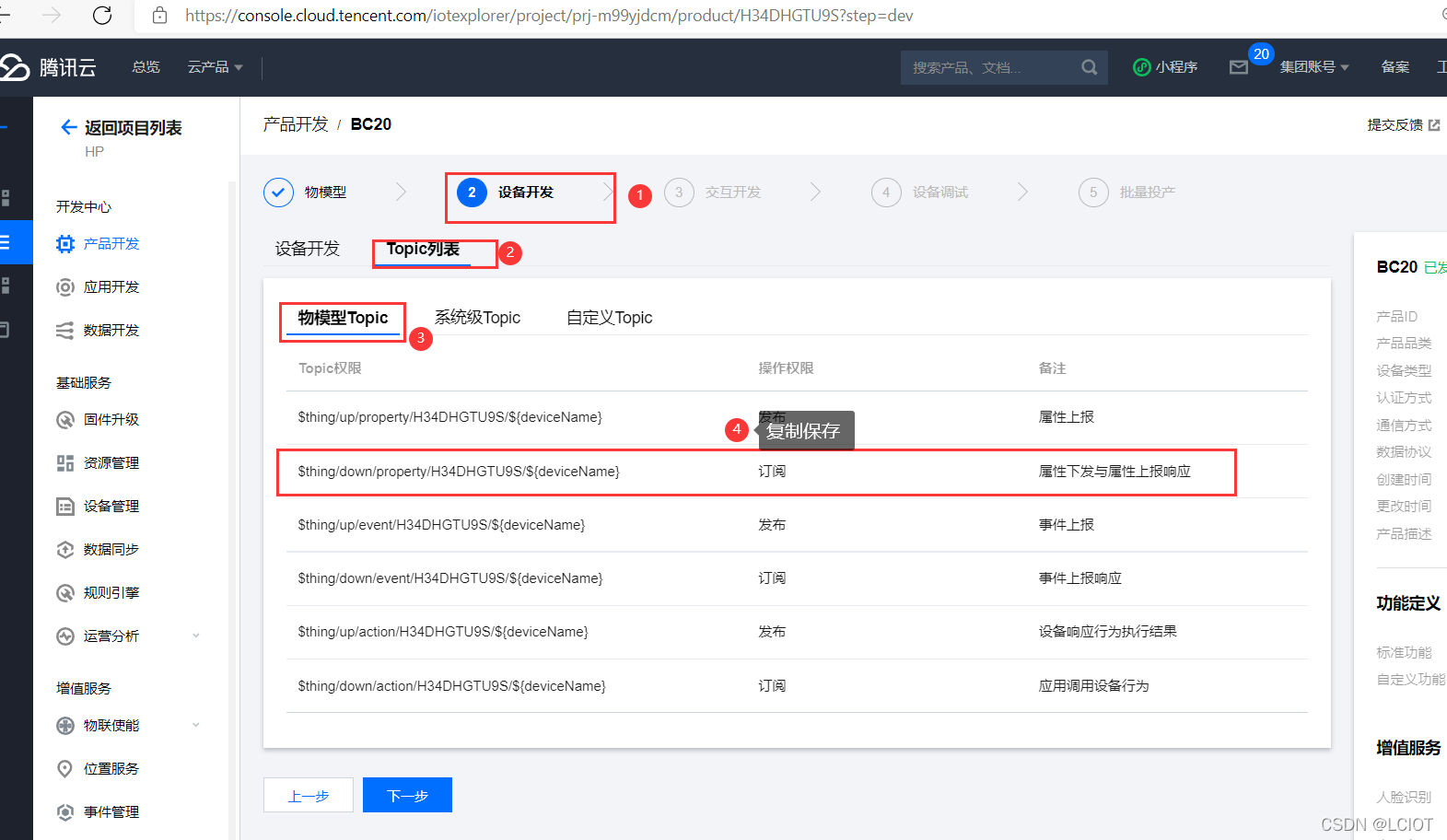Image resolution: width=1447 pixels, height=840 pixels.
Task: Expand the 物联使能 chevron in the sidebar
Action: coord(196,725)
